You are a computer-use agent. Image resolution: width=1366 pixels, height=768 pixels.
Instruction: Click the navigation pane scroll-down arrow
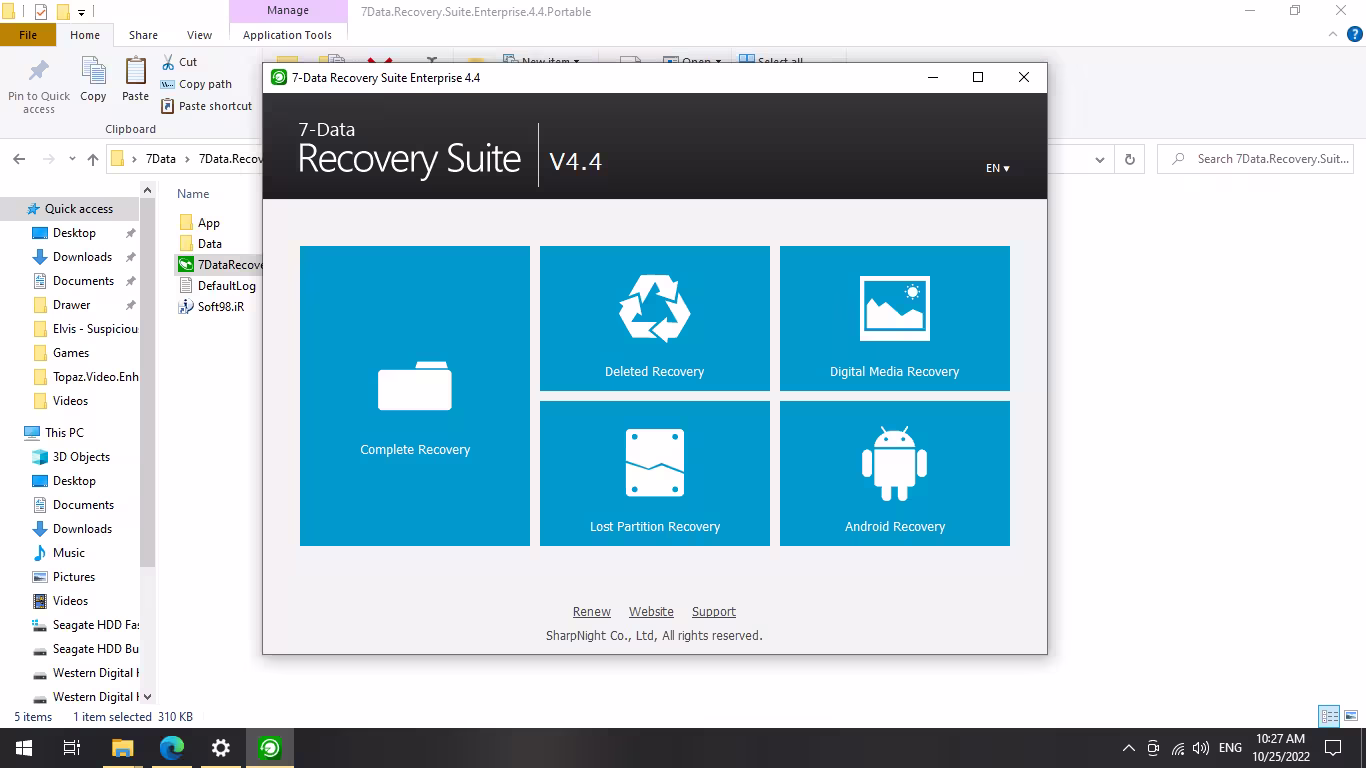pos(148,697)
